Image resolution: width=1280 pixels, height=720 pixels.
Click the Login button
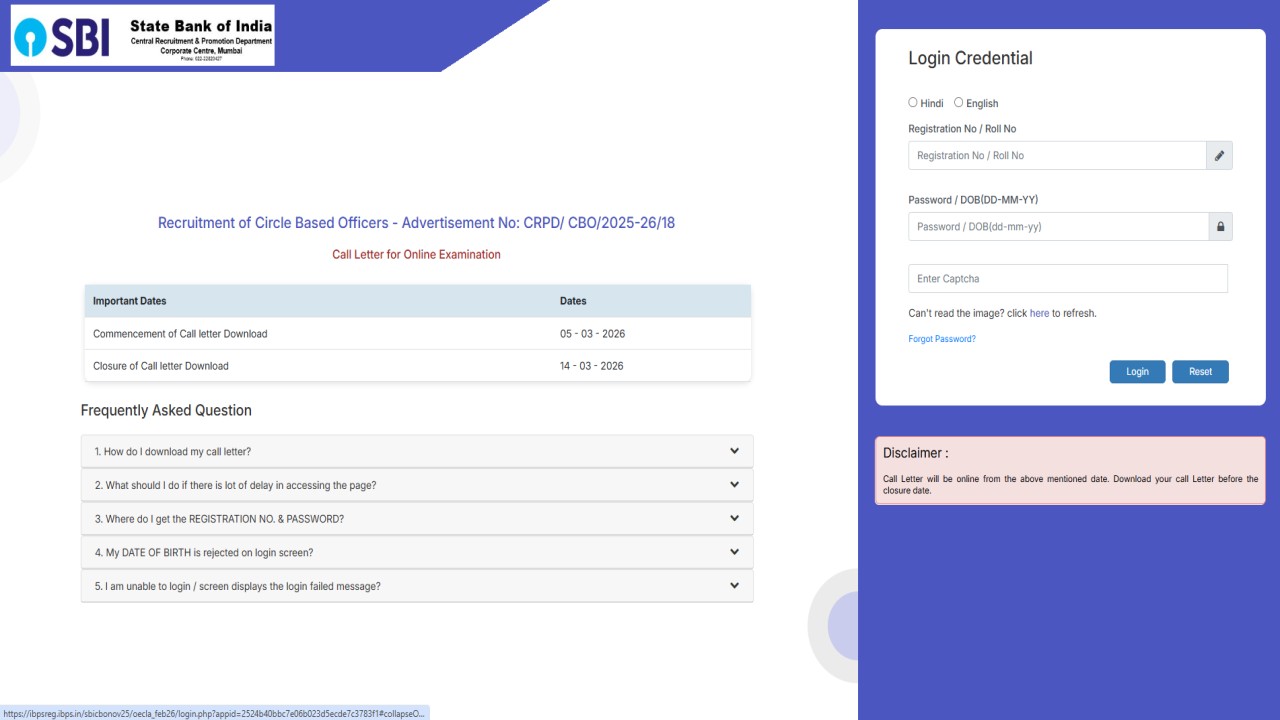click(x=1137, y=371)
